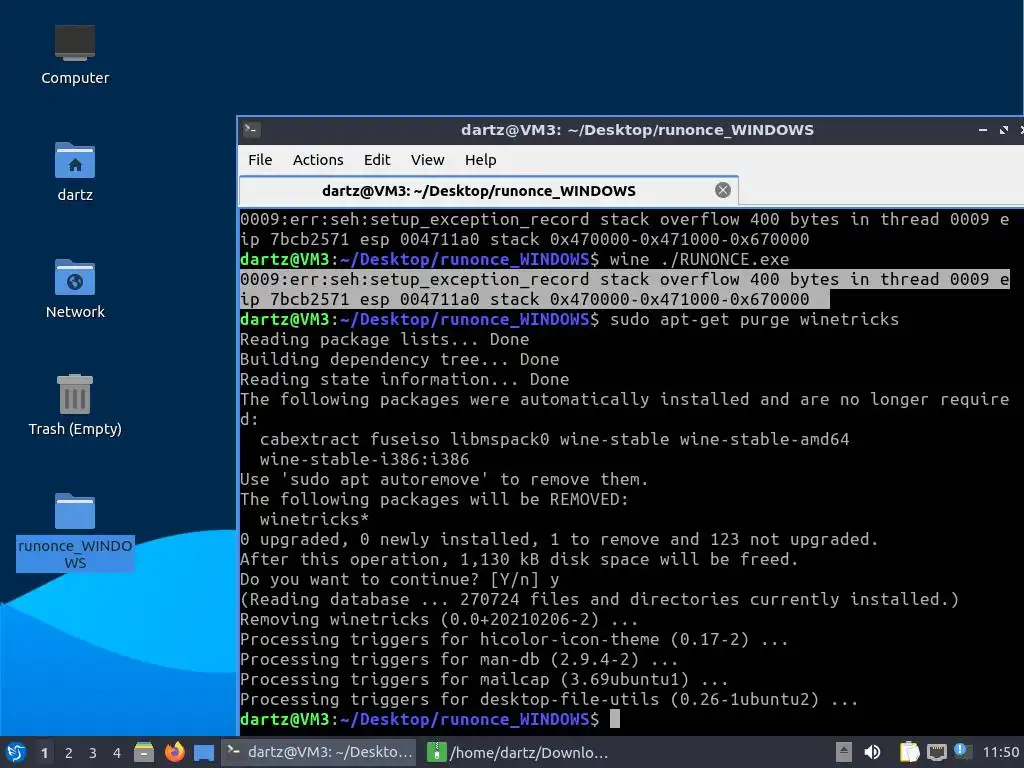Click 'Reading package lists... Done' line
The width and height of the screenshot is (1024, 768).
click(x=385, y=340)
